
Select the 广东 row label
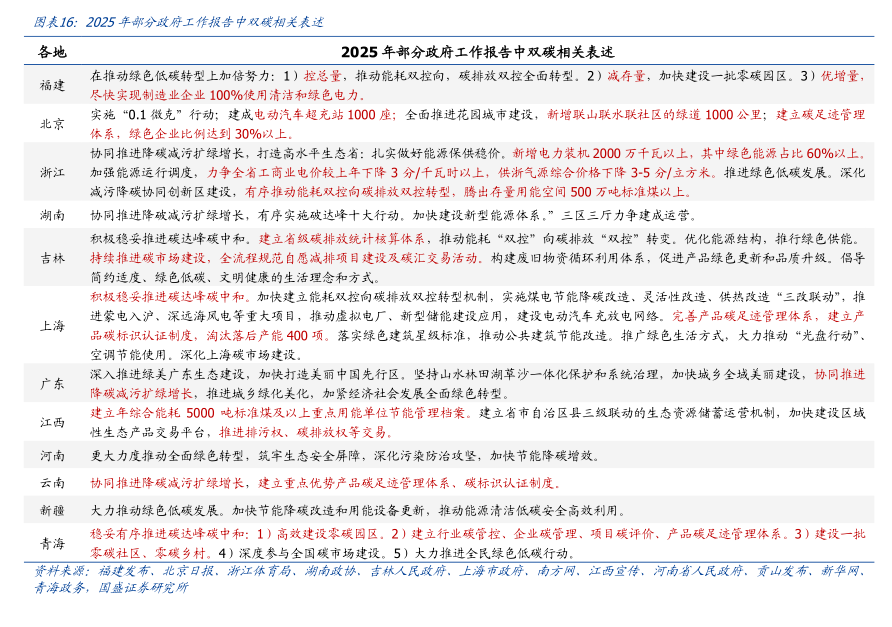52,383
